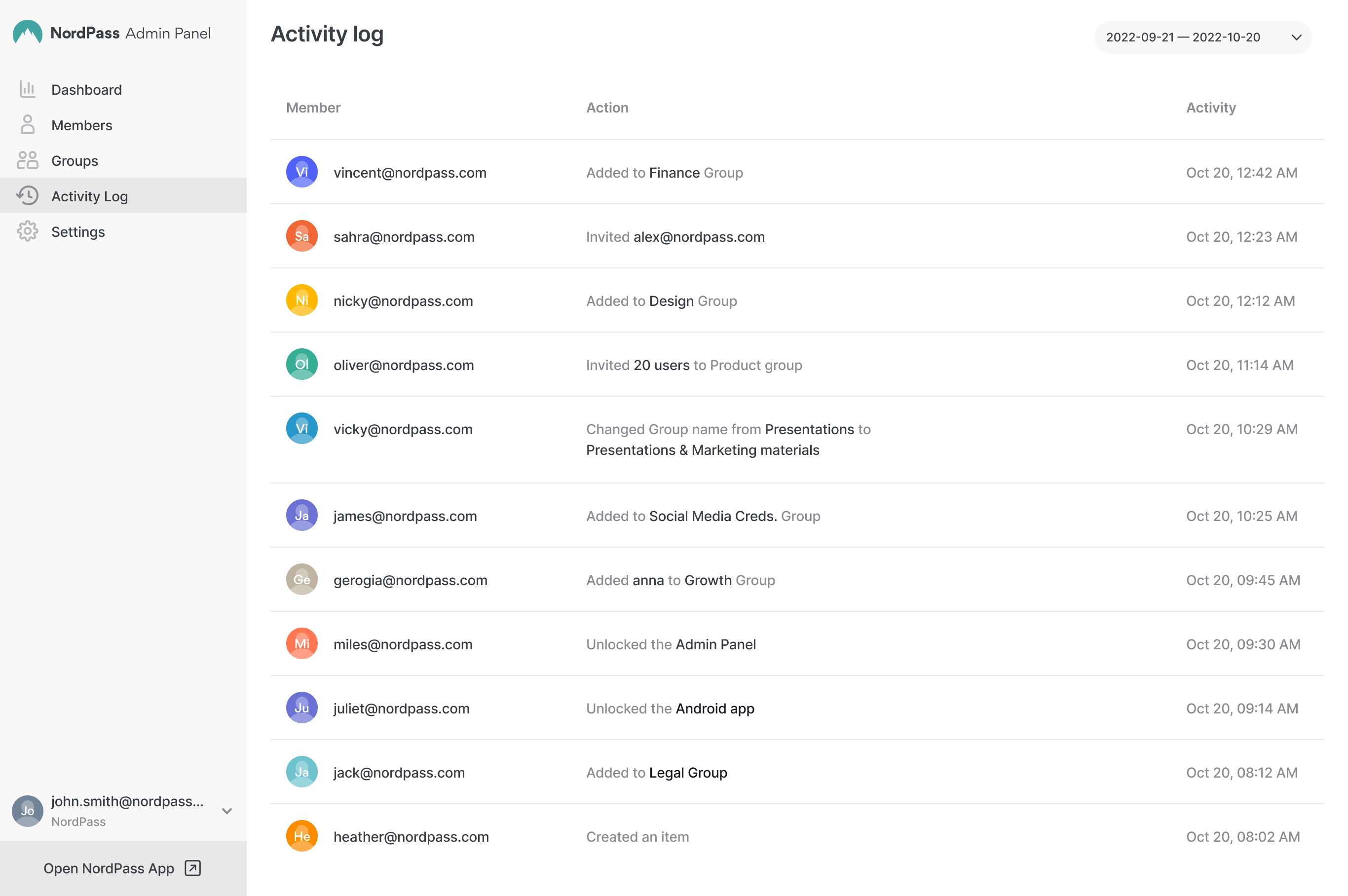Click the Members person icon
The height and width of the screenshot is (896, 1348).
28,124
